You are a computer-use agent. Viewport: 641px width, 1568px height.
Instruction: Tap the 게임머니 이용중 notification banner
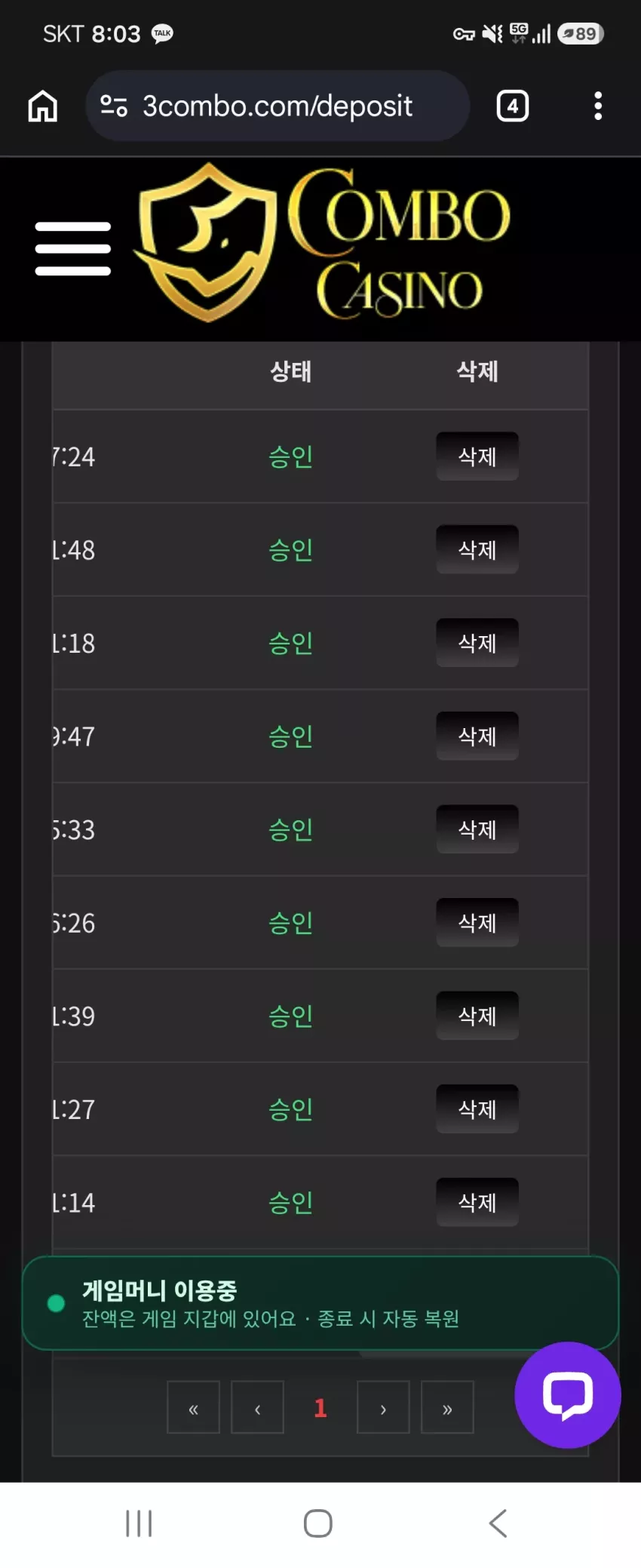pyautogui.click(x=320, y=1303)
